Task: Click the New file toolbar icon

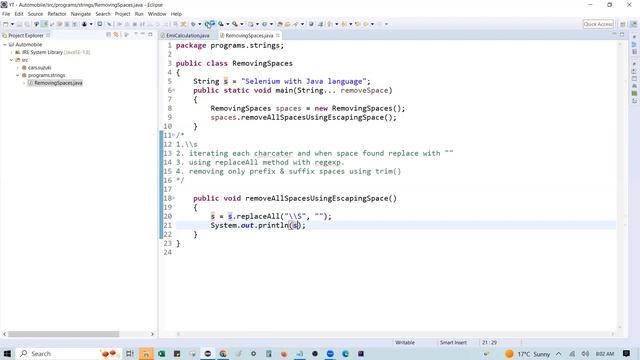Action: (6, 24)
